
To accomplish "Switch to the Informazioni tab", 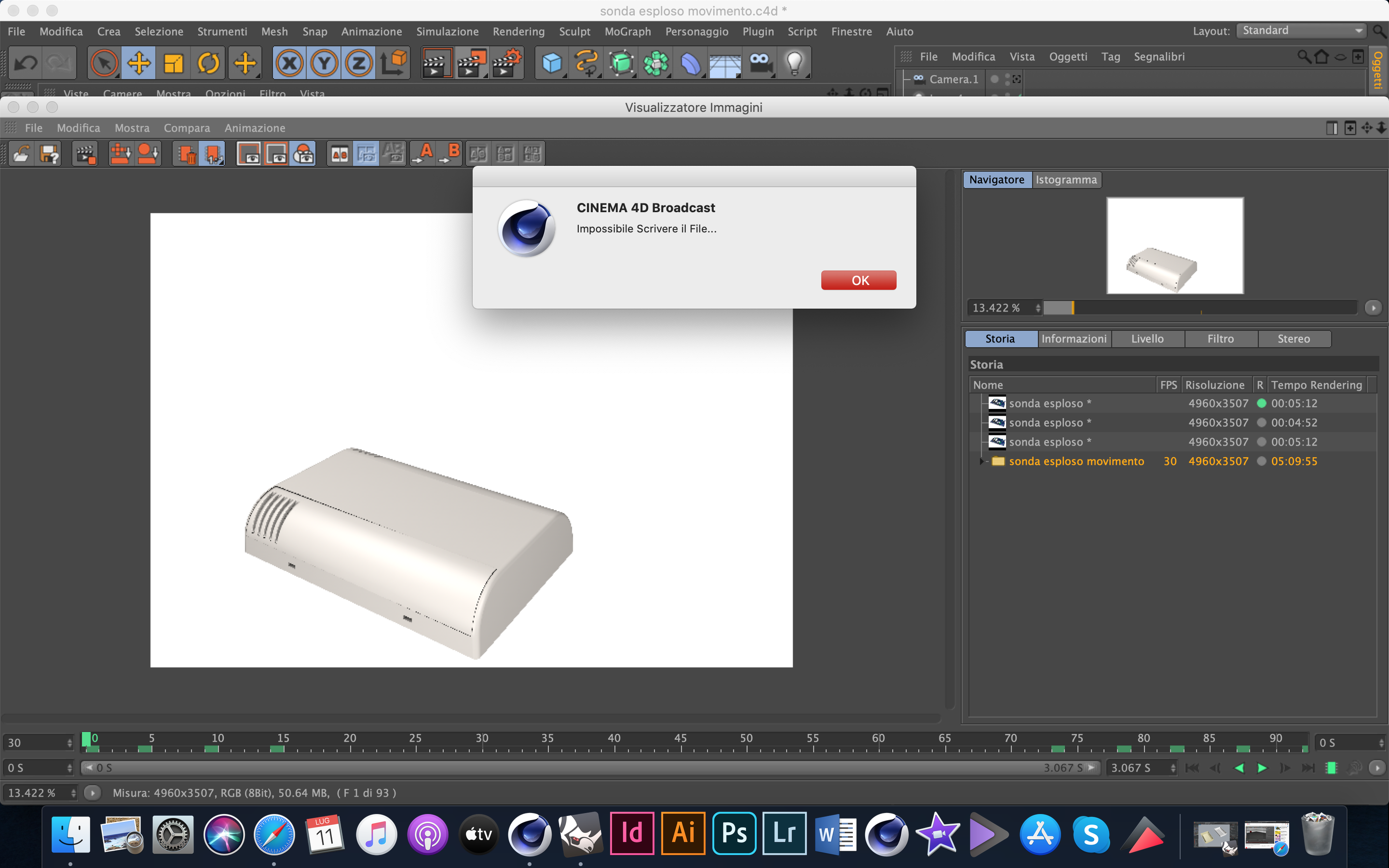I will 1073,339.
